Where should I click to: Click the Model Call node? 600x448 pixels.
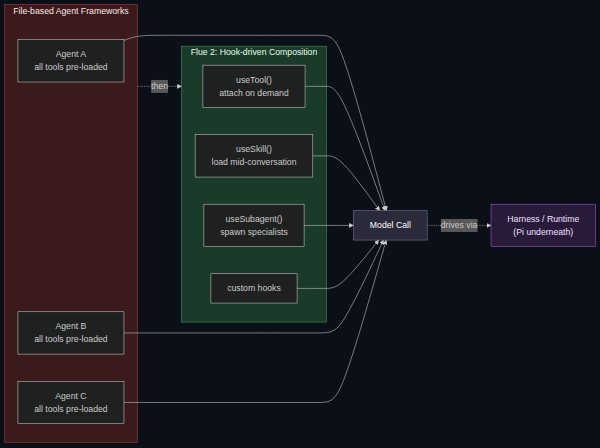point(390,225)
